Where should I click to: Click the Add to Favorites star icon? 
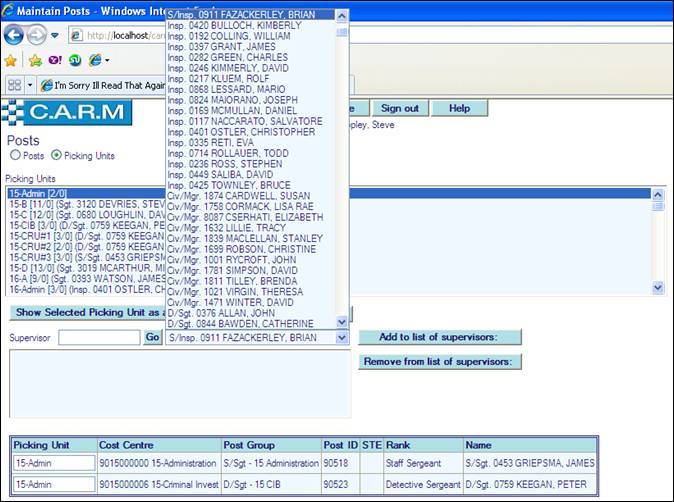tap(35, 61)
